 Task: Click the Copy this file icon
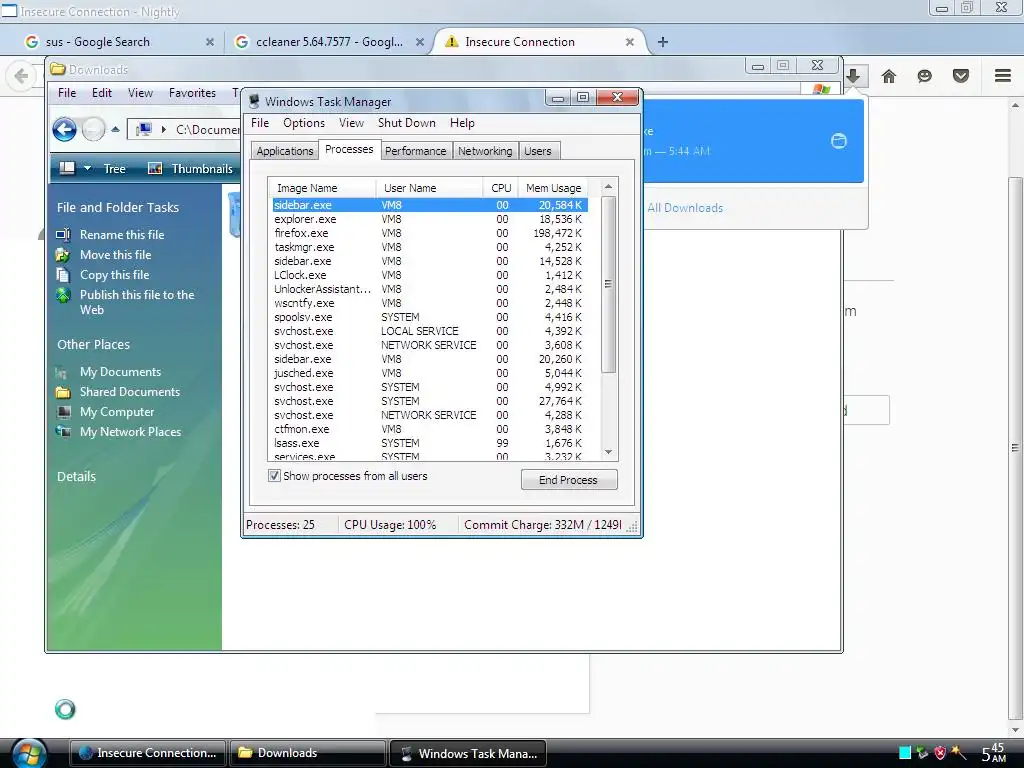coord(63,275)
